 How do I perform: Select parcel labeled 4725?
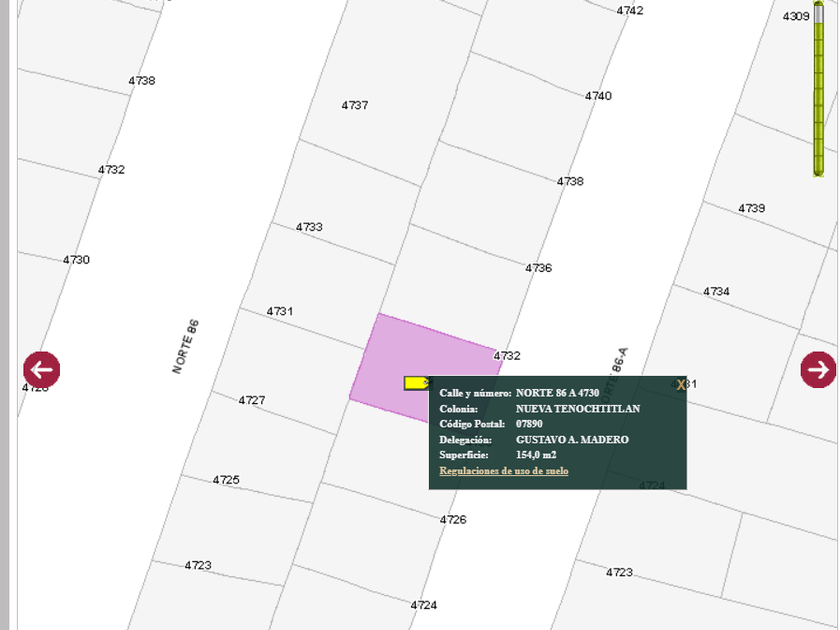click(226, 480)
